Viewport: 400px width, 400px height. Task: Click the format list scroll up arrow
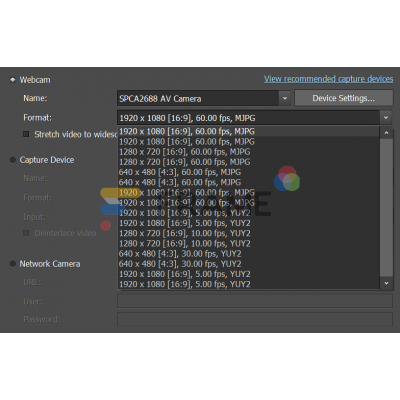[x=386, y=133]
